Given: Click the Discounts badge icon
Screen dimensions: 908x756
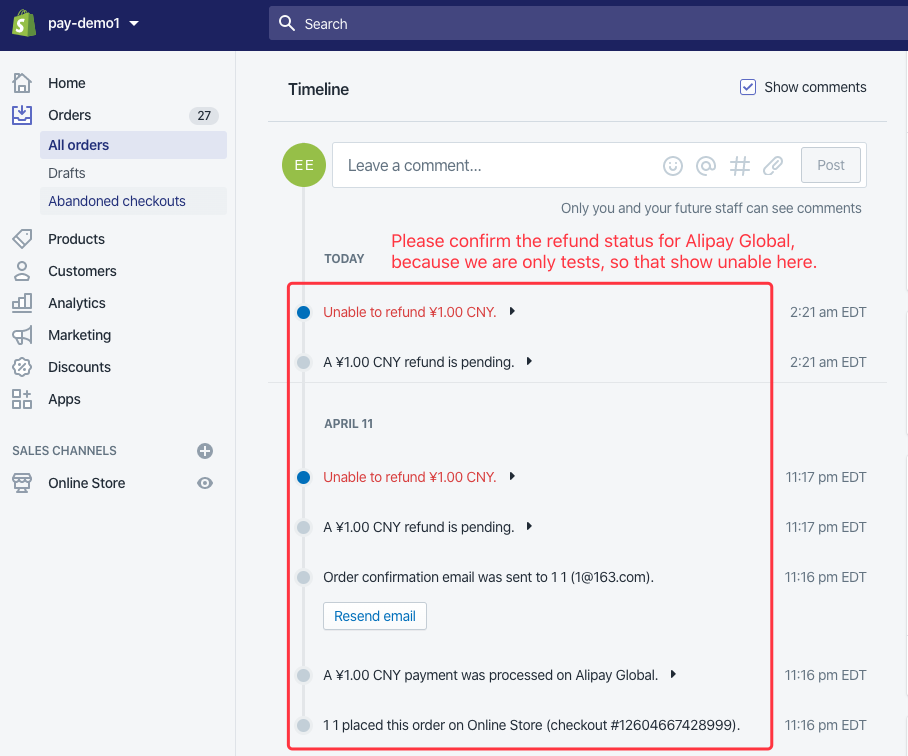Looking at the screenshot, I should [x=22, y=367].
